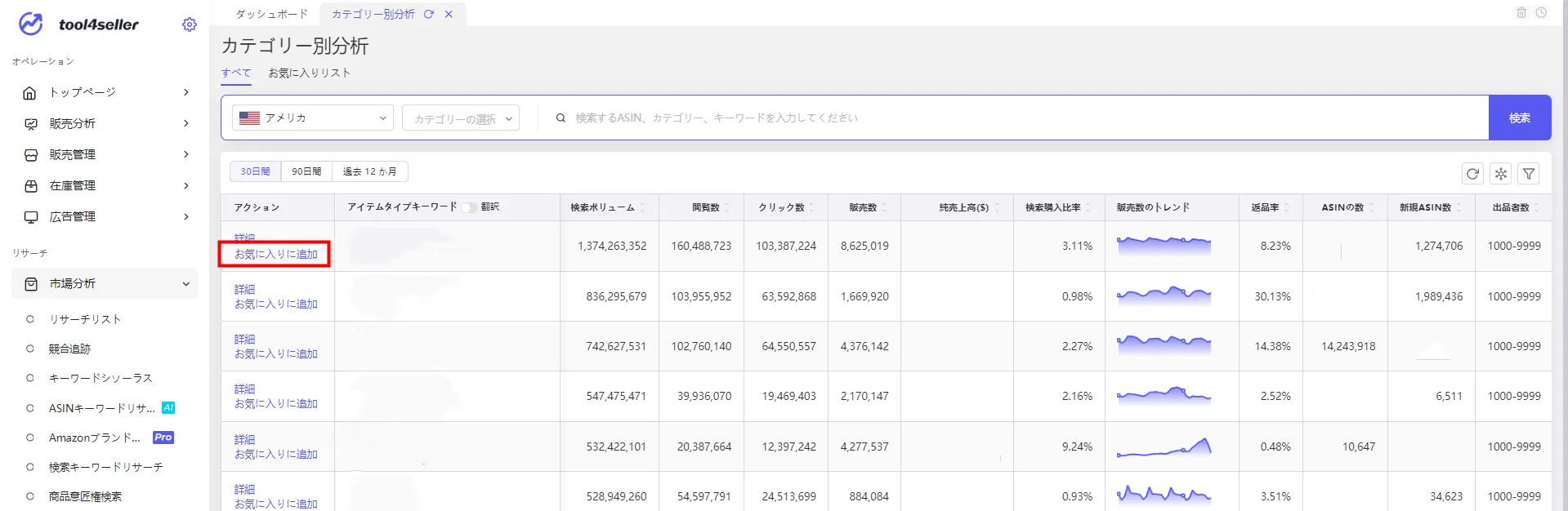Sort by クリック数 column arrows
This screenshot has height=511, width=1568.
(x=812, y=207)
